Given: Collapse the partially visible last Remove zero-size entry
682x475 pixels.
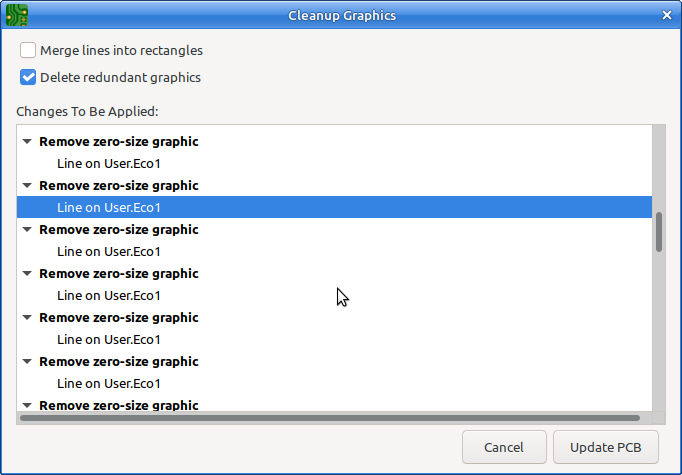Looking at the screenshot, I should 27,405.
